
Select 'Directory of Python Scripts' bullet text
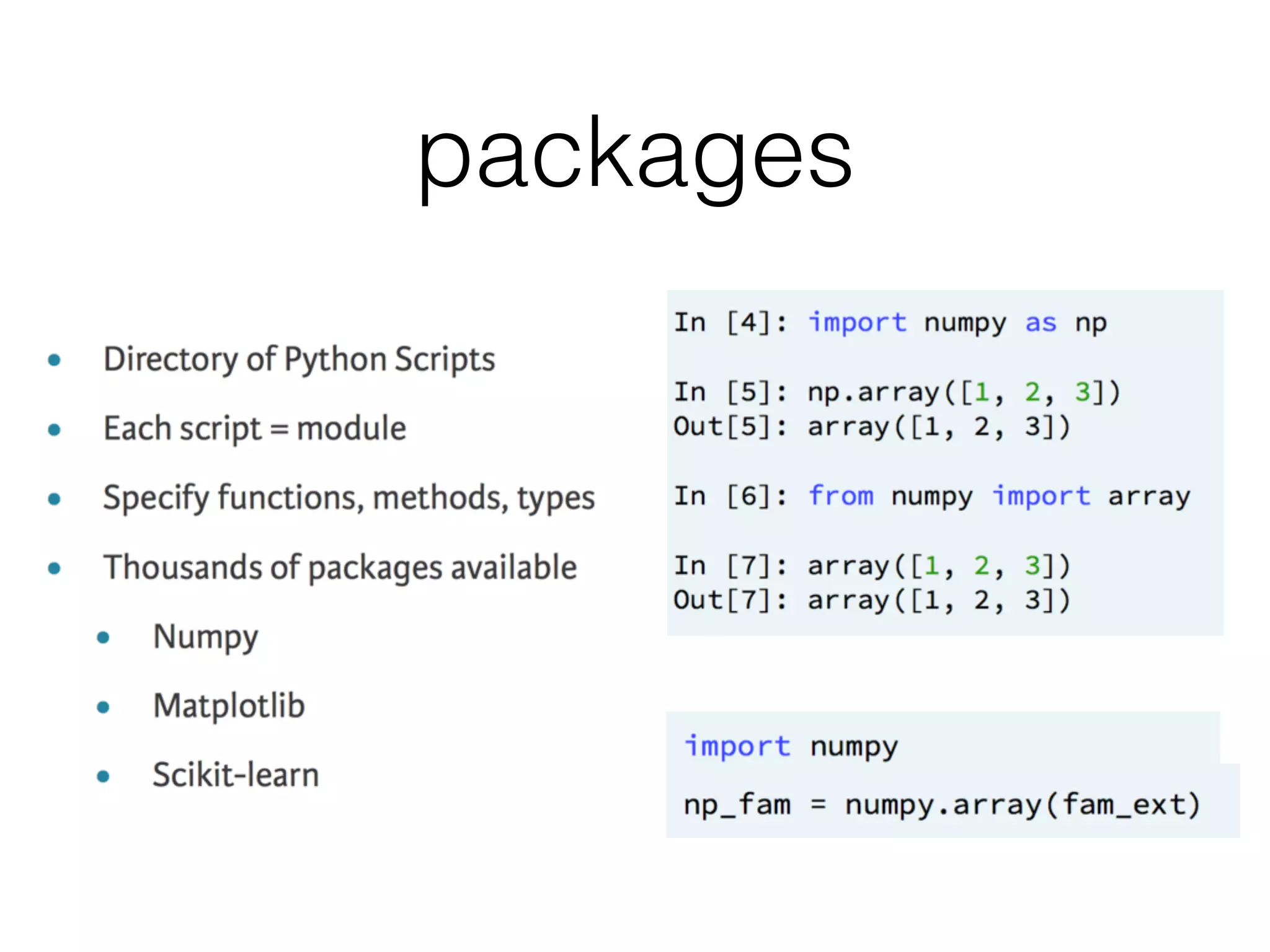(300, 359)
